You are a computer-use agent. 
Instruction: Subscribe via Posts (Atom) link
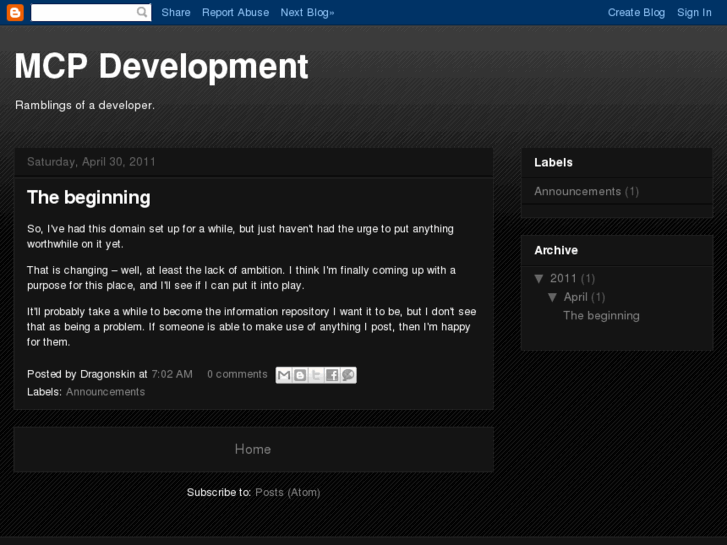click(x=287, y=492)
